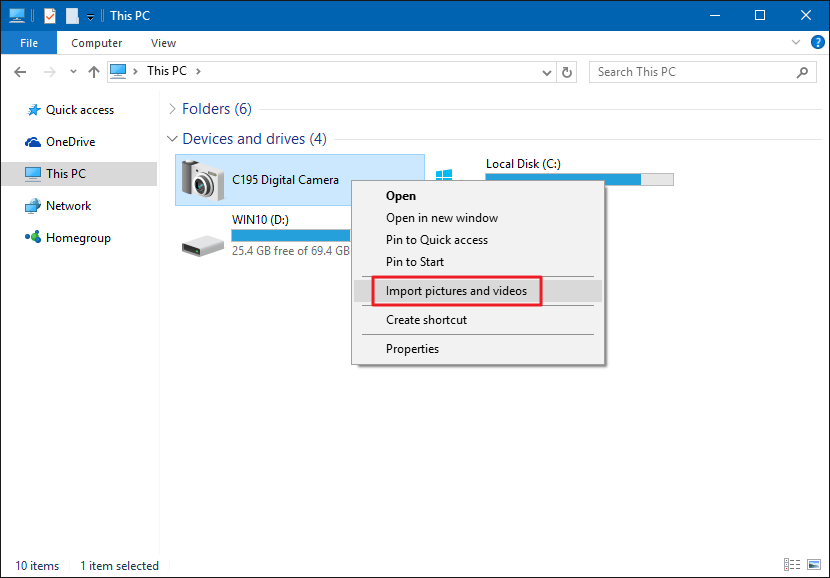Choose Import pictures and videos

pos(456,291)
